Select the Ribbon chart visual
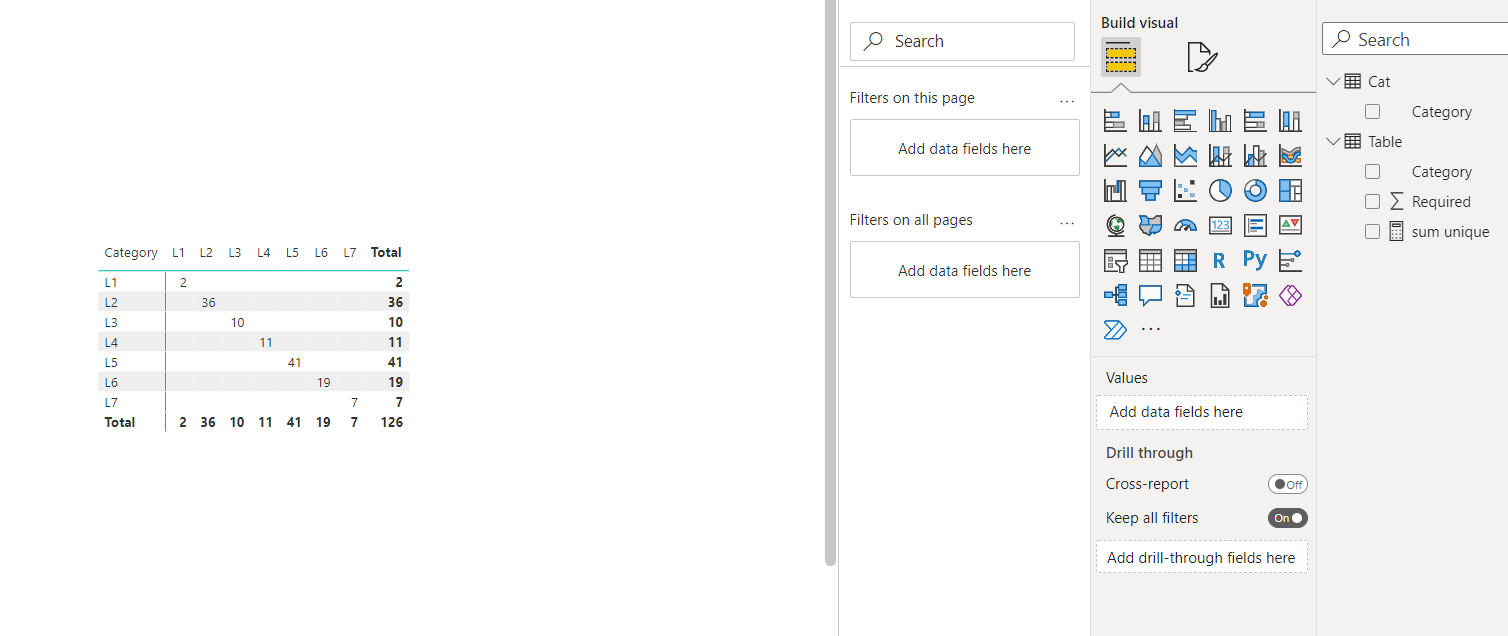 (1290, 156)
